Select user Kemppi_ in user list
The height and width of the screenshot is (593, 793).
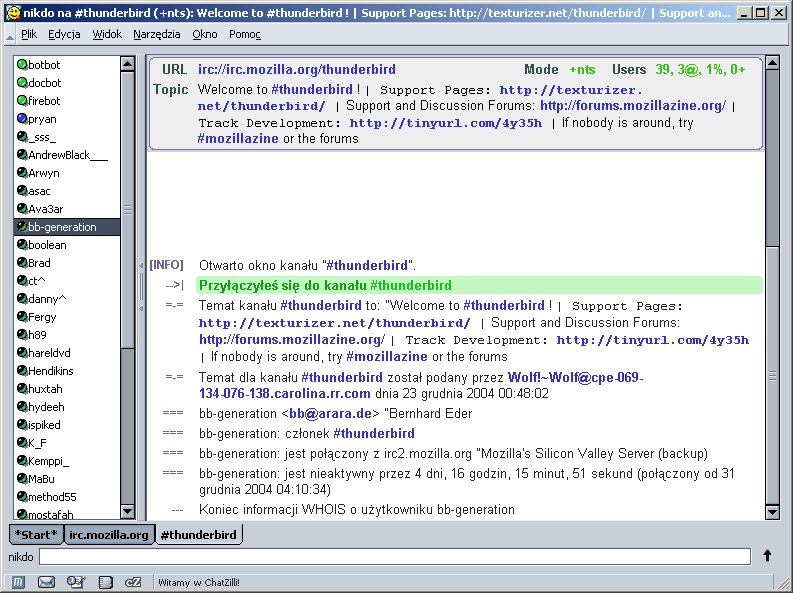67,461
